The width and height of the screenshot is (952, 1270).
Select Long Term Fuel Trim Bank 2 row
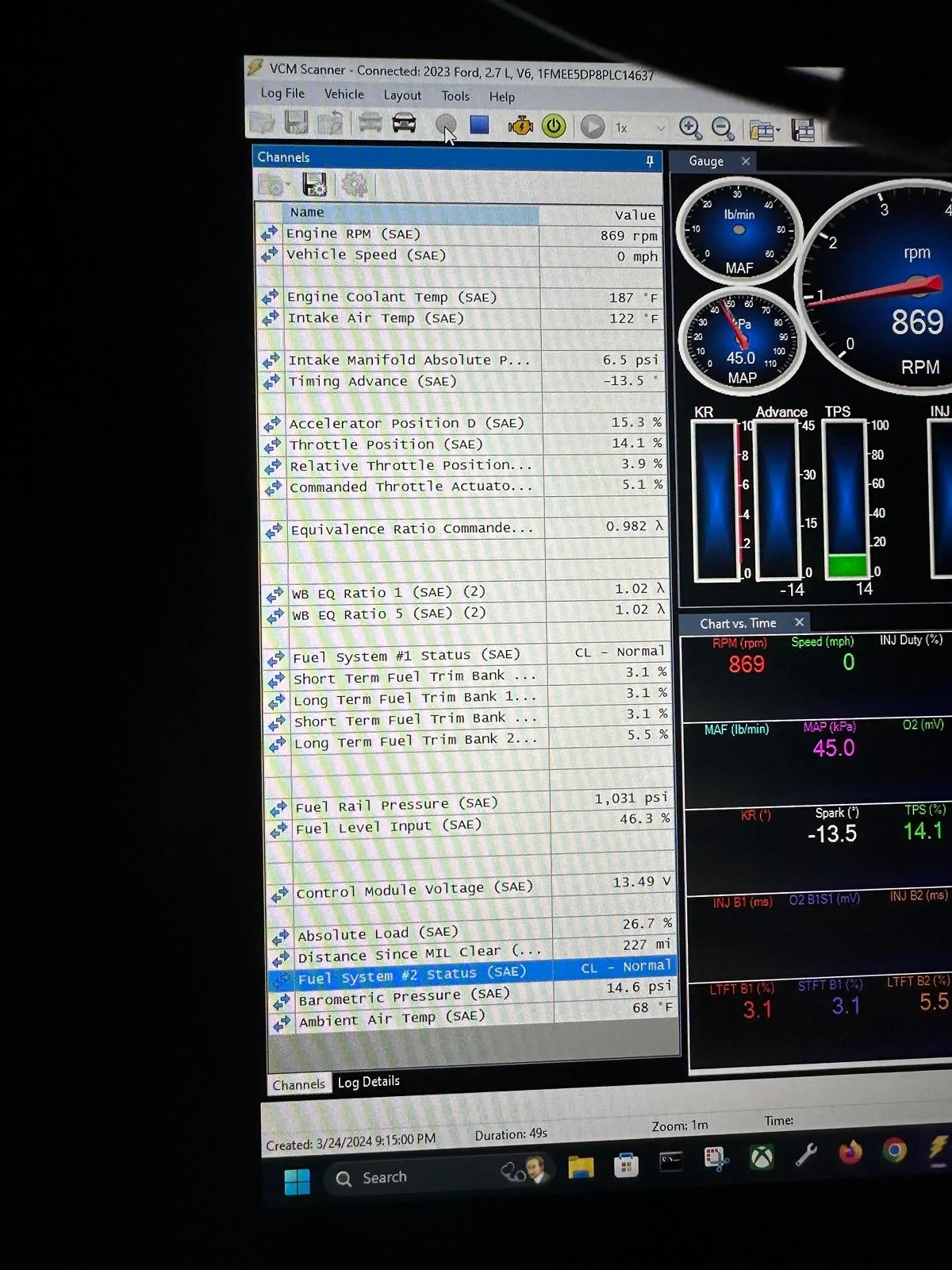click(468, 741)
